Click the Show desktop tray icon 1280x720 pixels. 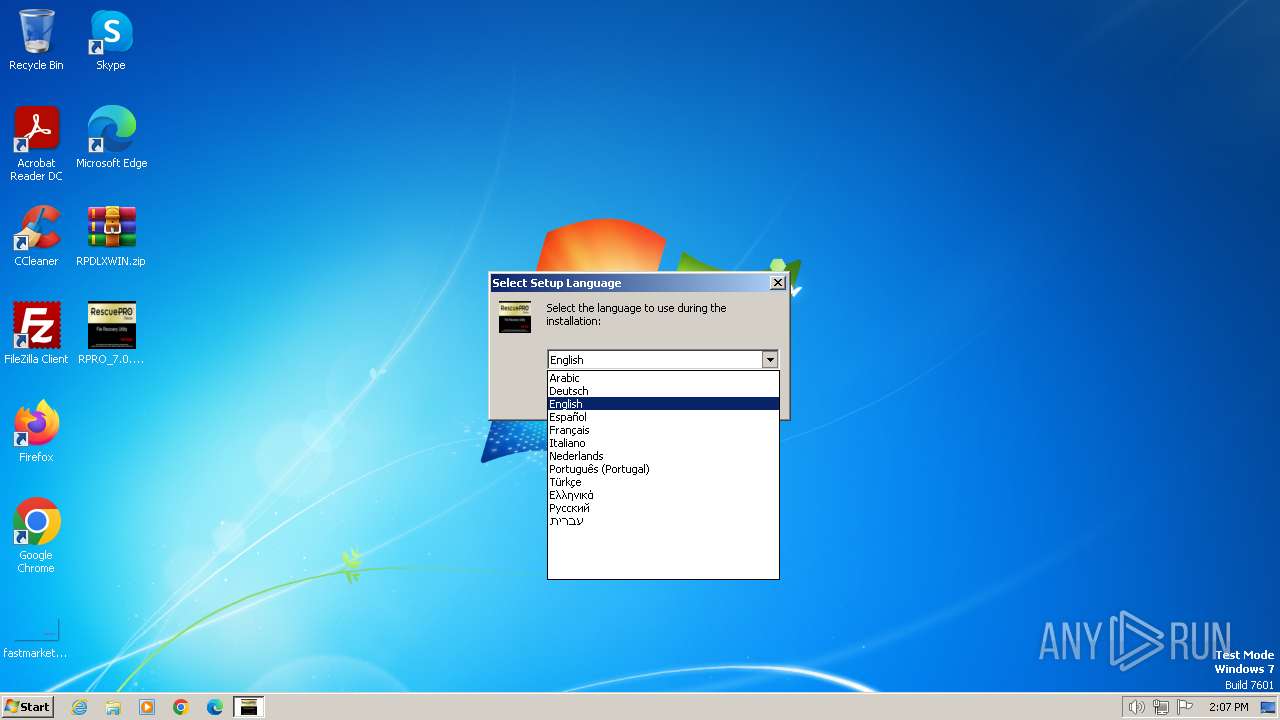pyautogui.click(x=1269, y=707)
